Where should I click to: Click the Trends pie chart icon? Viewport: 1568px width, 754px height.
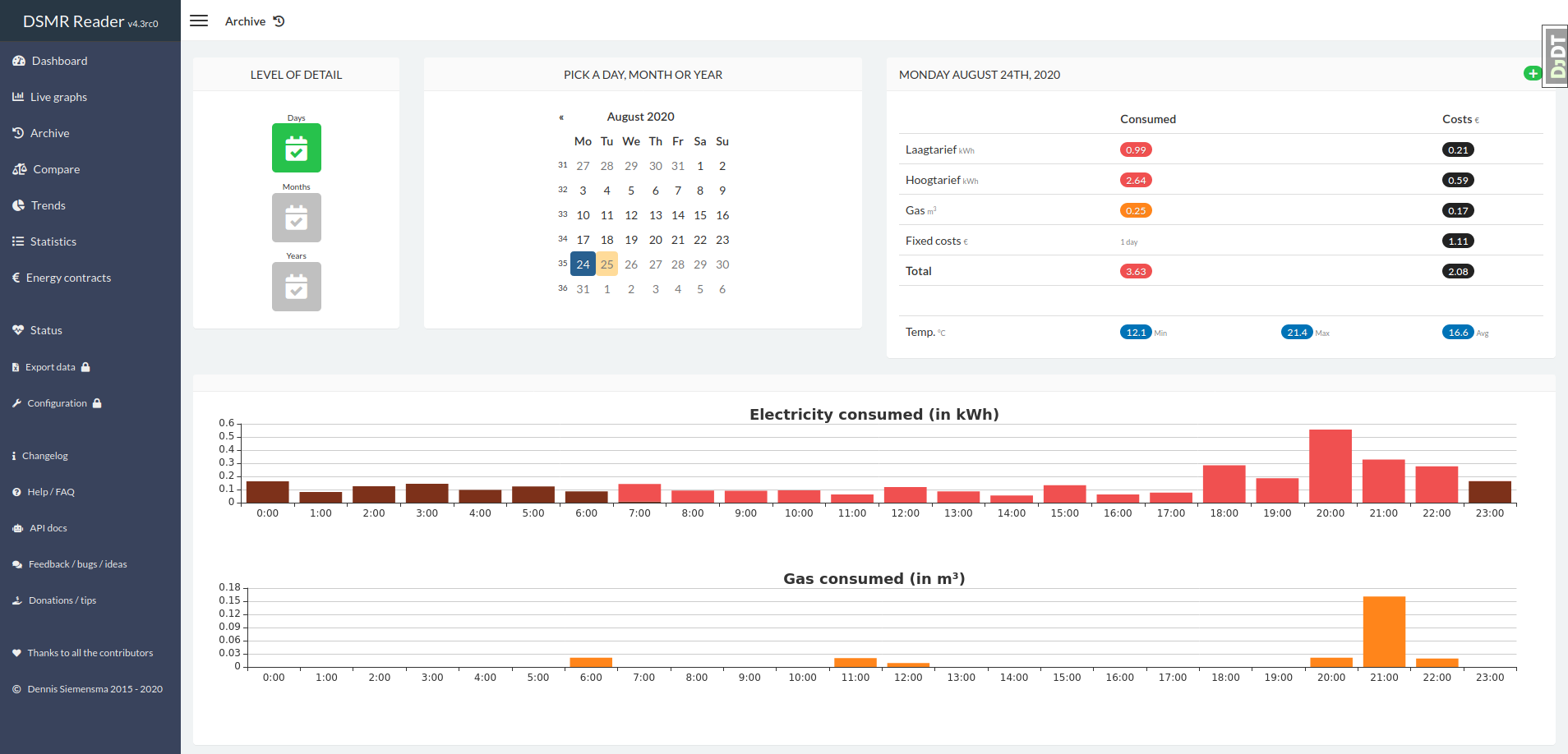tap(18, 205)
